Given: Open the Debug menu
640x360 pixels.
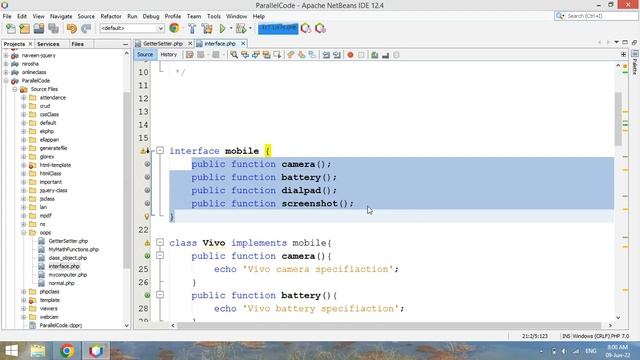Looking at the screenshot, I should (x=151, y=16).
